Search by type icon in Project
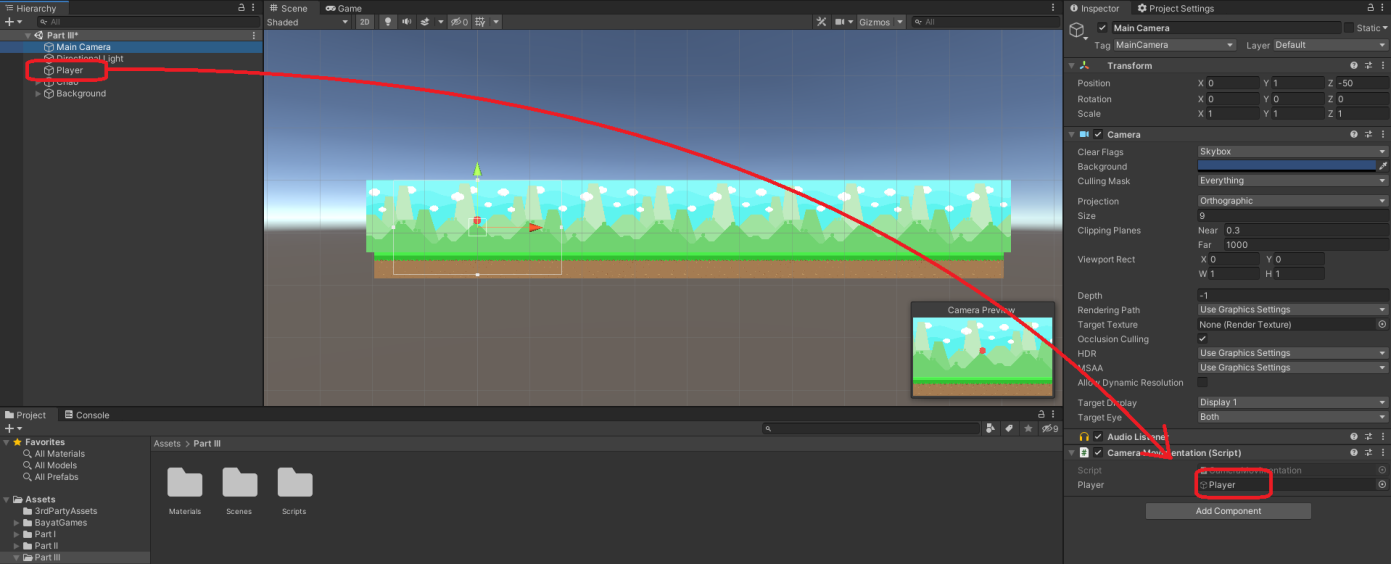1391x564 pixels. [990, 428]
